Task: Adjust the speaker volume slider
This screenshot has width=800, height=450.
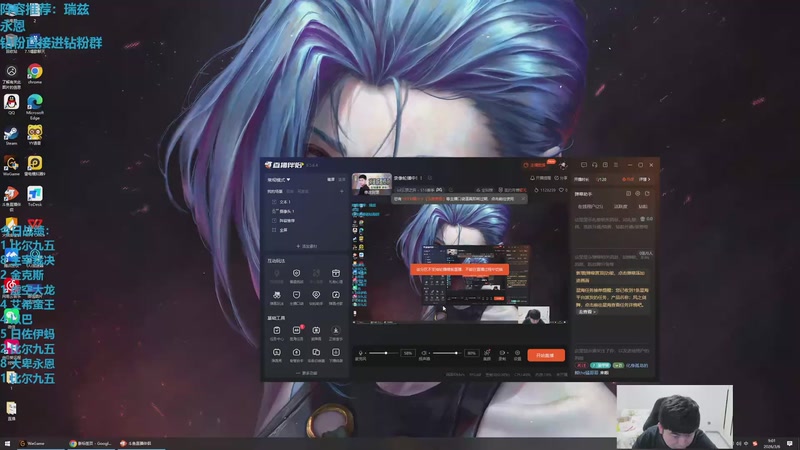Action: pos(446,353)
